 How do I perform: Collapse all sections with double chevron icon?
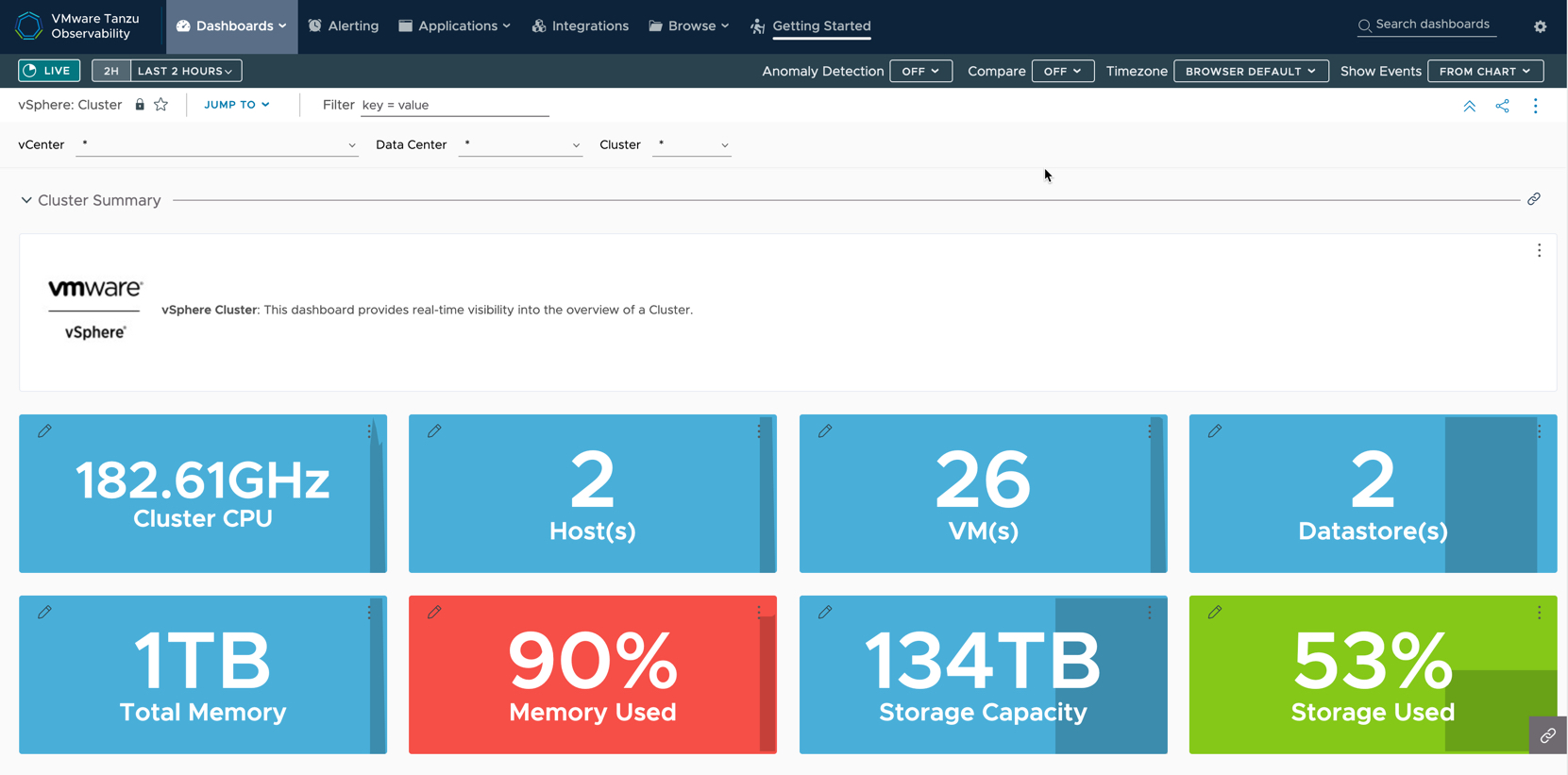coord(1469,106)
